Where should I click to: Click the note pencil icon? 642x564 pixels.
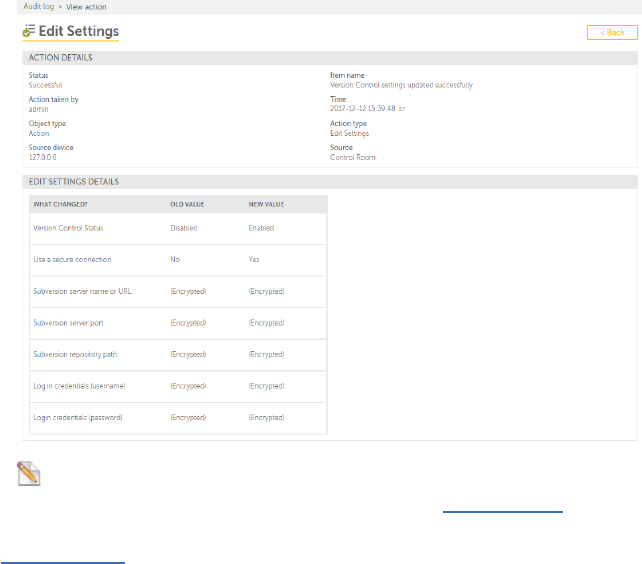(28, 472)
